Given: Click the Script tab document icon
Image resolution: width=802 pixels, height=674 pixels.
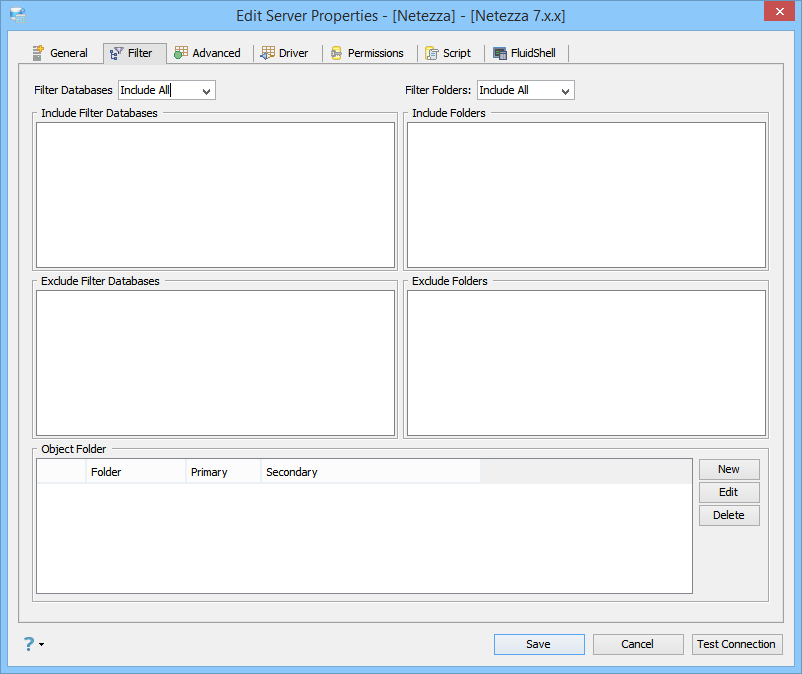Looking at the screenshot, I should pos(432,53).
